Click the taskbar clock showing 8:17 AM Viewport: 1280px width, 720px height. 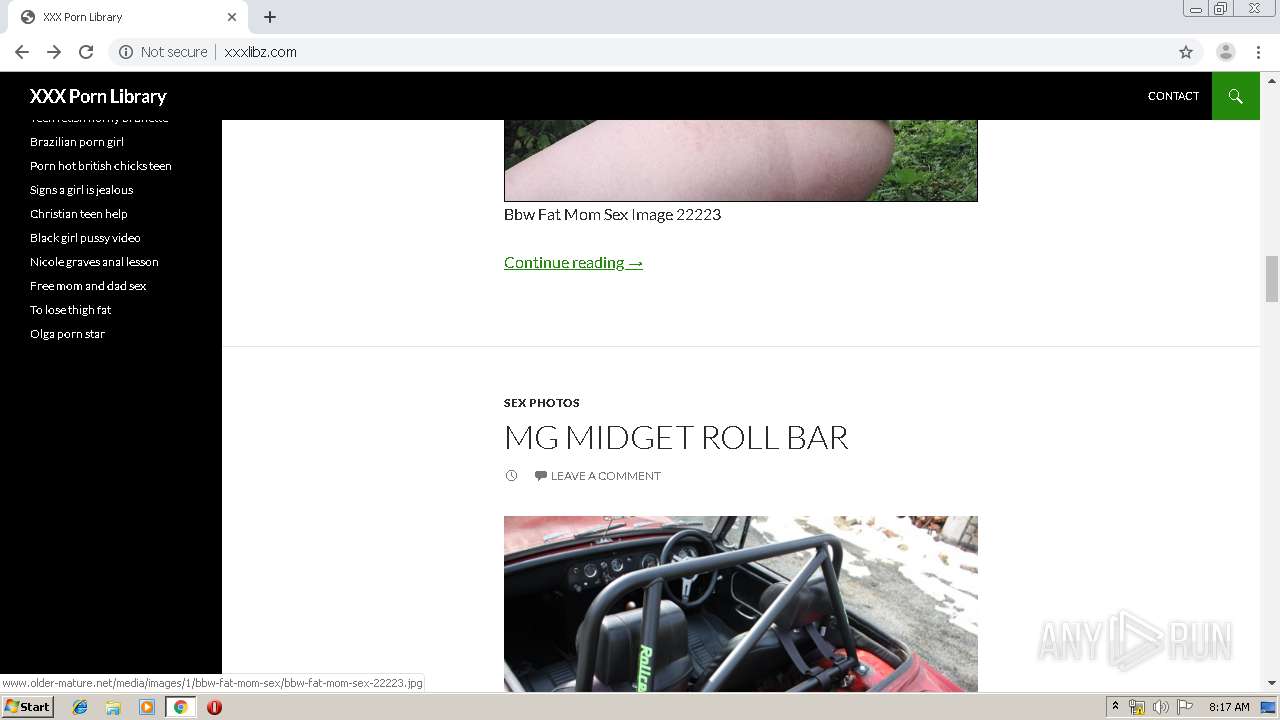[x=1229, y=707]
